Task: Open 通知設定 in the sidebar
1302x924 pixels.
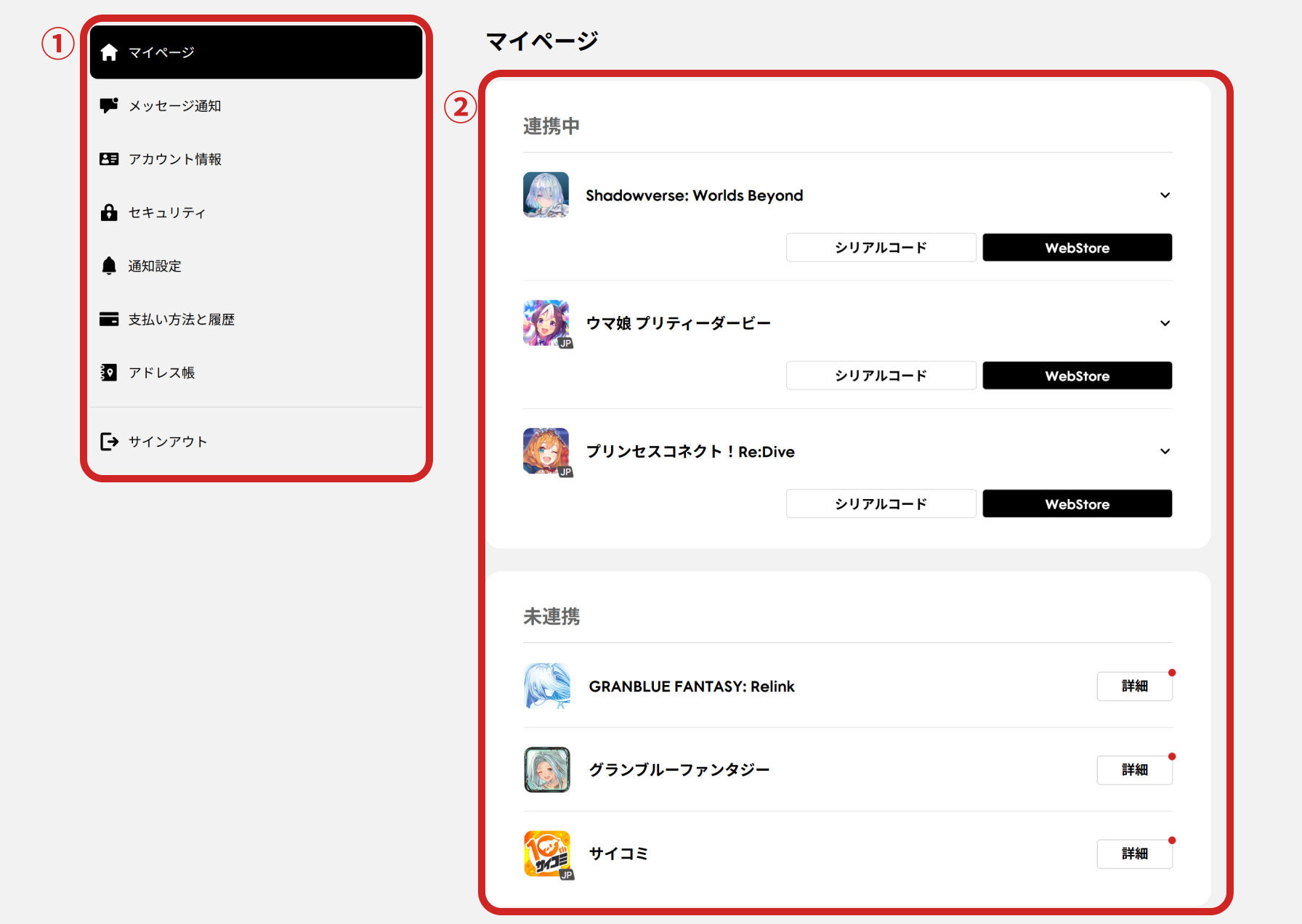Action: (256, 266)
